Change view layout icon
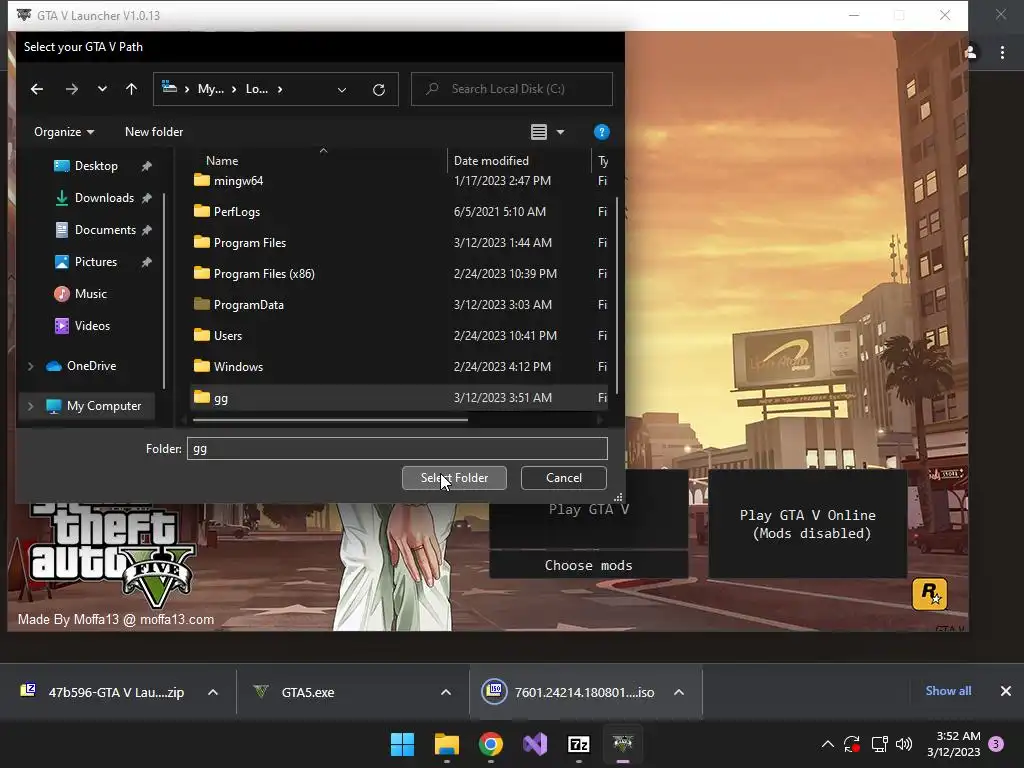Image resolution: width=1024 pixels, height=768 pixels. coord(539,132)
